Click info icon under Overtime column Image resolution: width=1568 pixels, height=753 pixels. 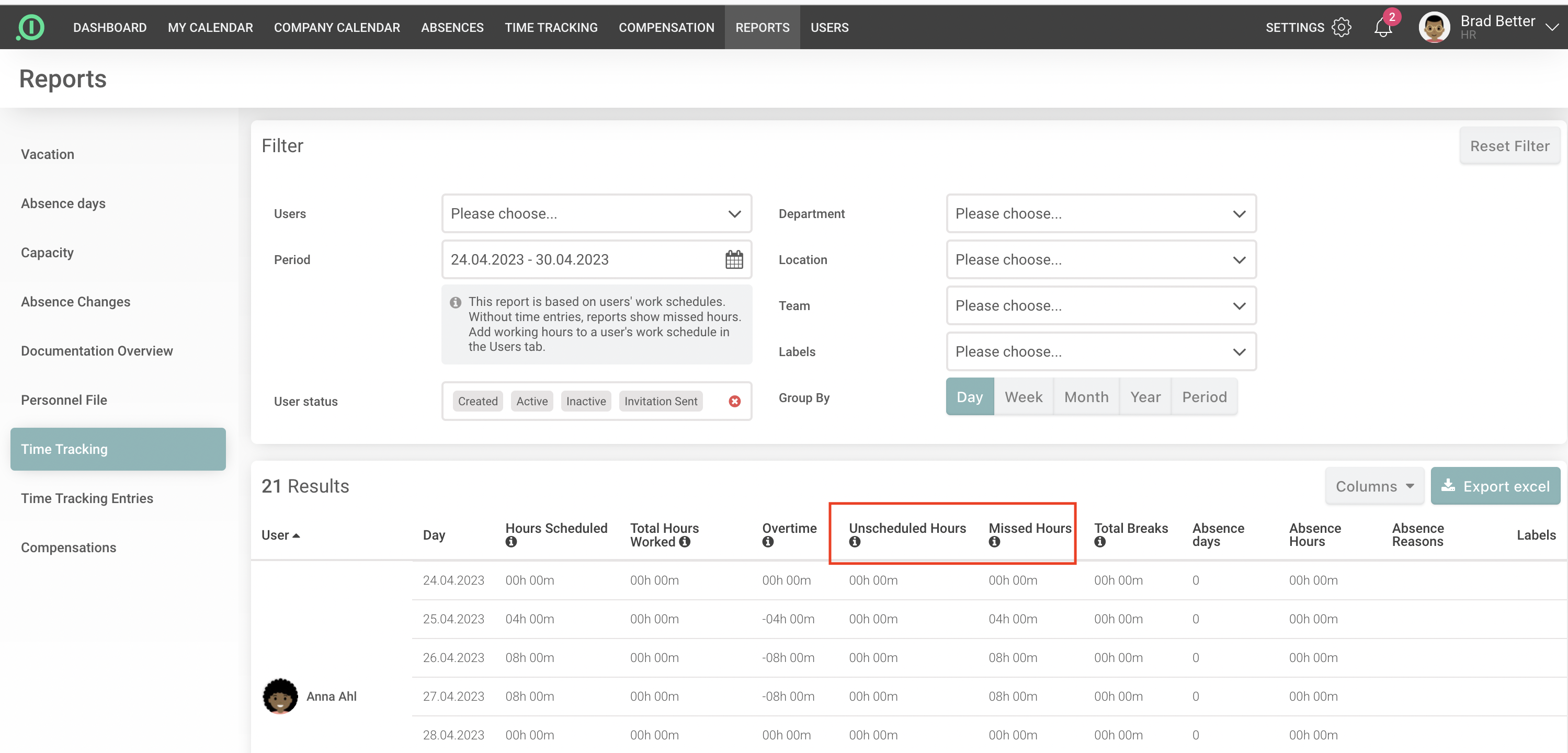(768, 542)
